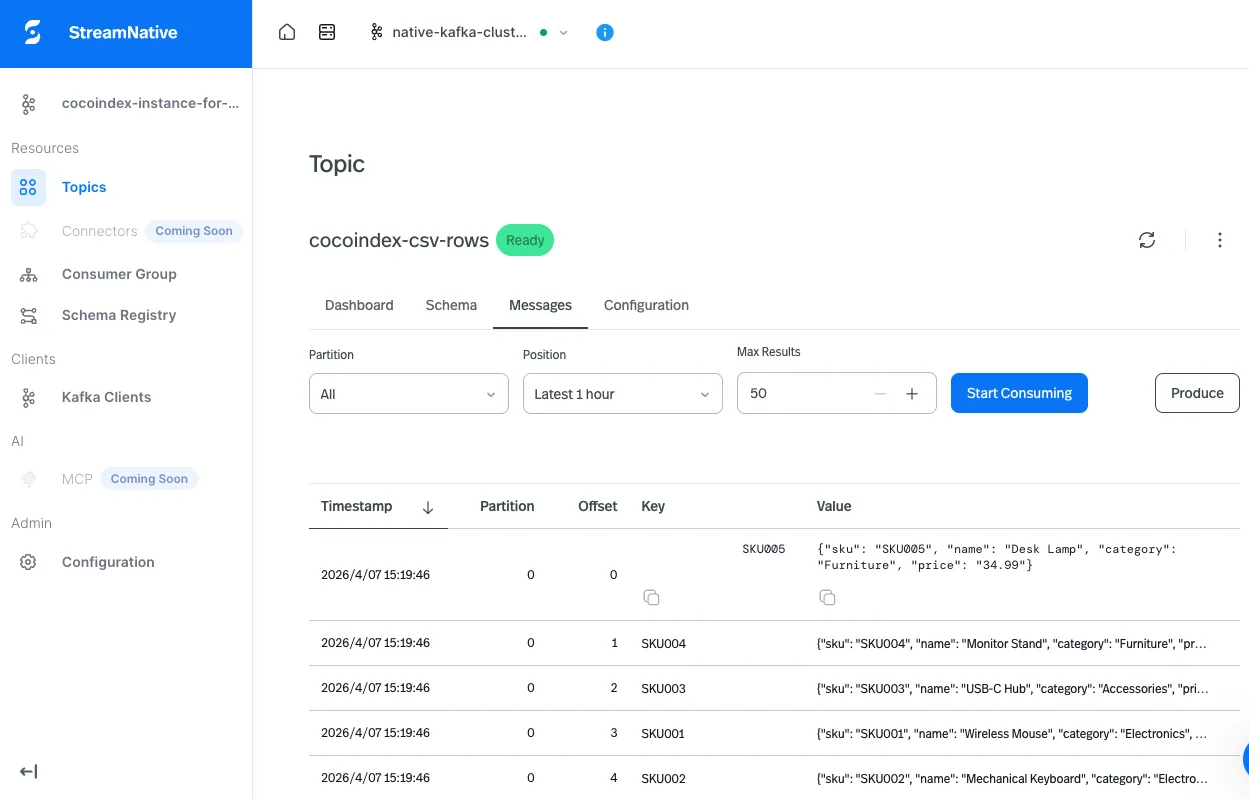
Task: Open the cluster info icon
Action: click(x=604, y=32)
